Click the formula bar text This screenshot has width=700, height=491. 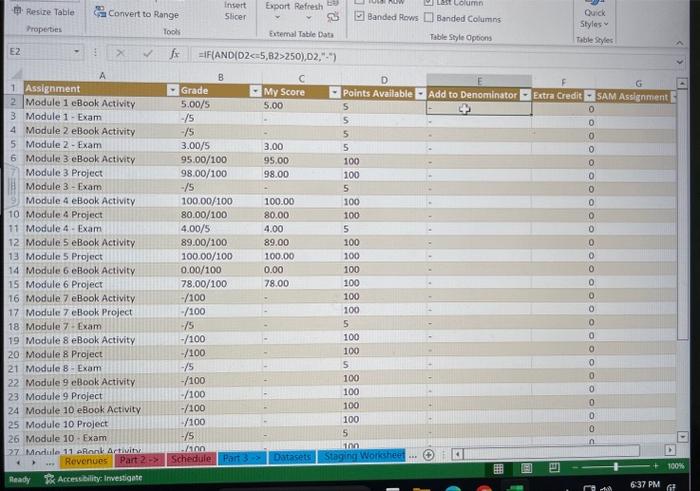tap(267, 56)
